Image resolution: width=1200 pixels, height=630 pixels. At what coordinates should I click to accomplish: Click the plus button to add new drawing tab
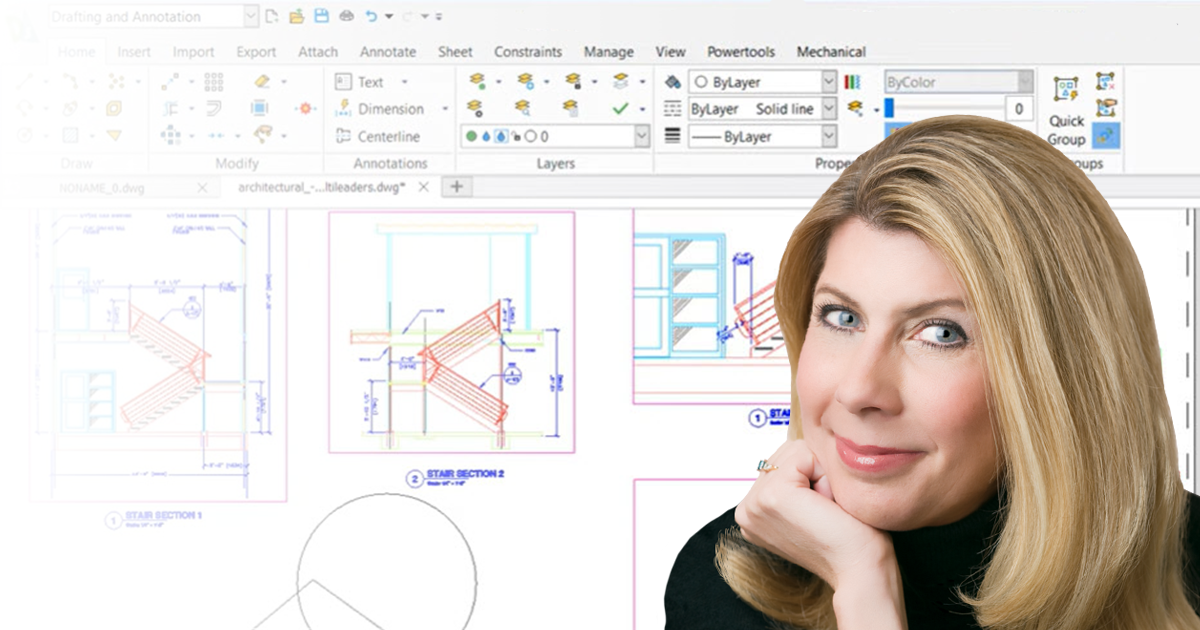pyautogui.click(x=456, y=187)
